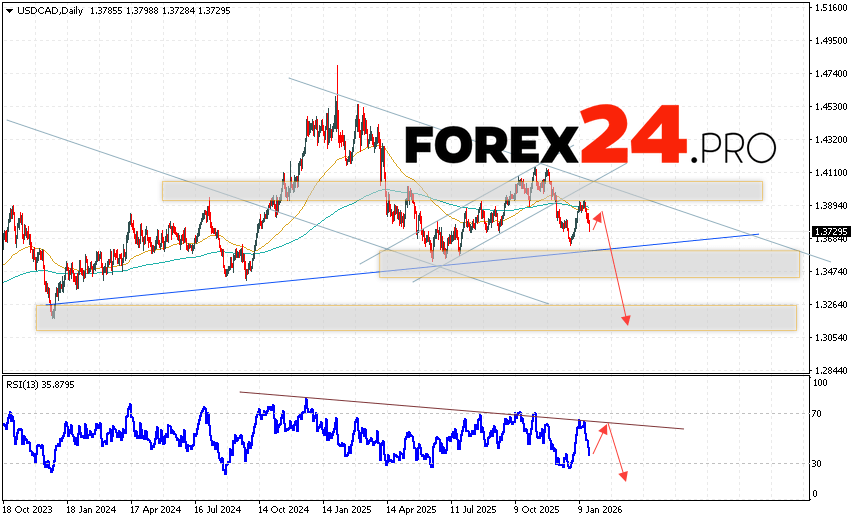Click the 1.30540 price axis label
This screenshot has width=855, height=521.
coord(831,338)
